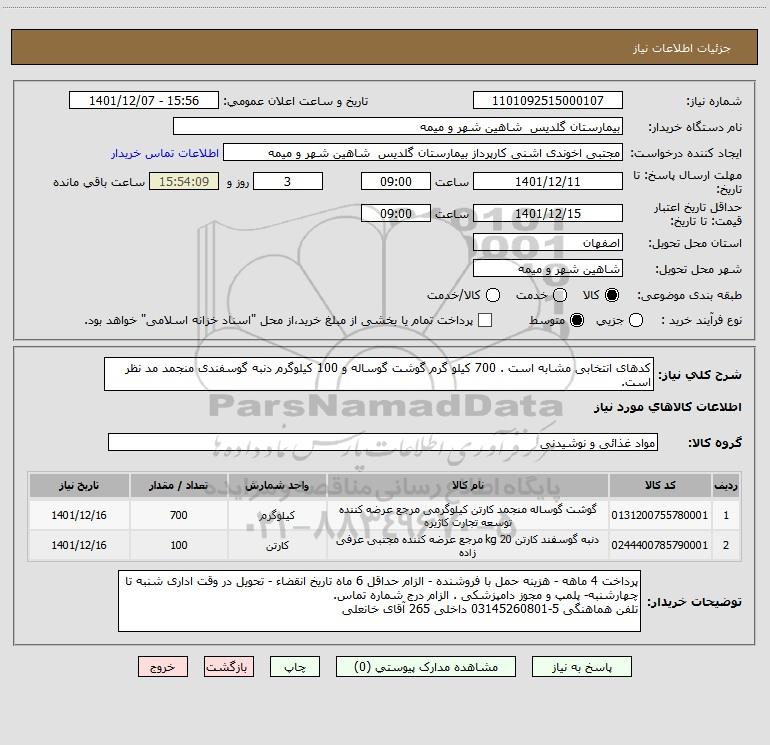Click the شماره نیاز field 1101092515000107
The height and width of the screenshot is (745, 770).
[x=548, y=101]
